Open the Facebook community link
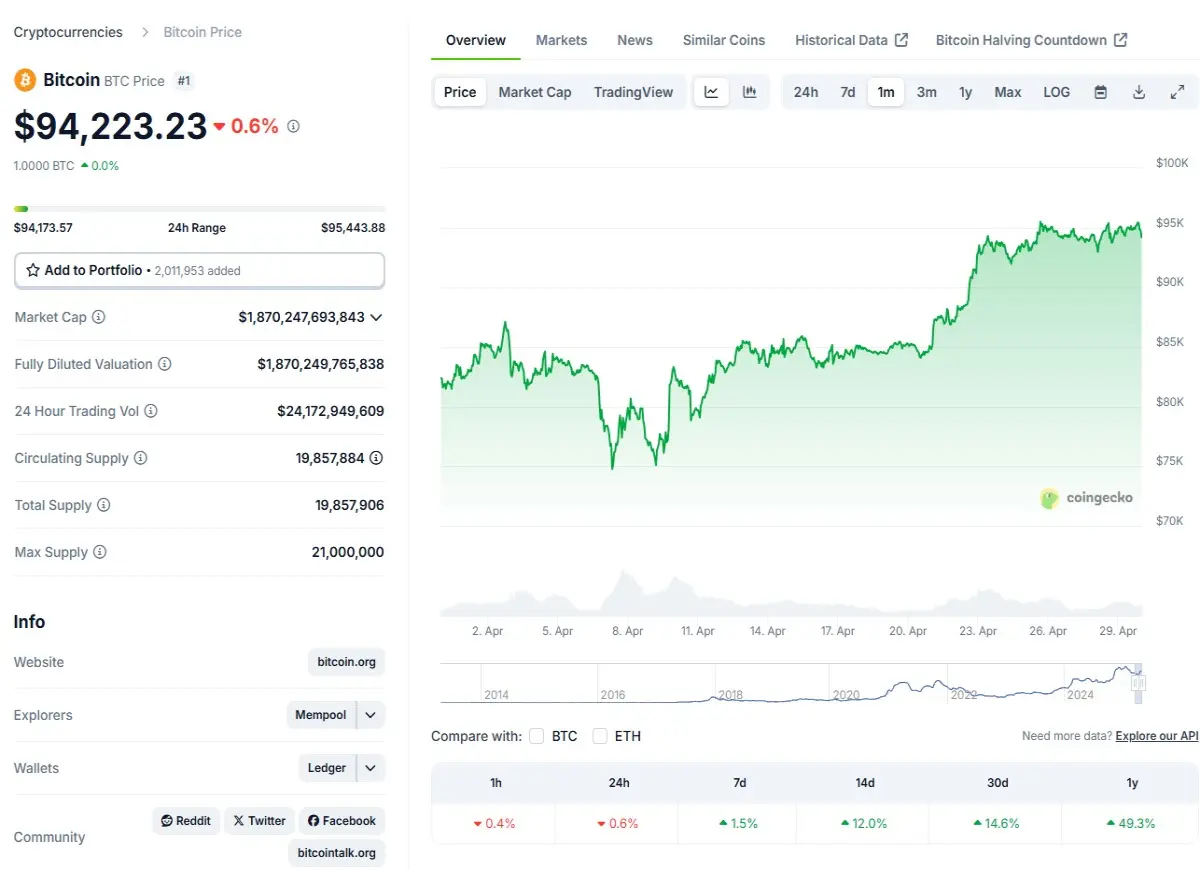 pos(342,821)
